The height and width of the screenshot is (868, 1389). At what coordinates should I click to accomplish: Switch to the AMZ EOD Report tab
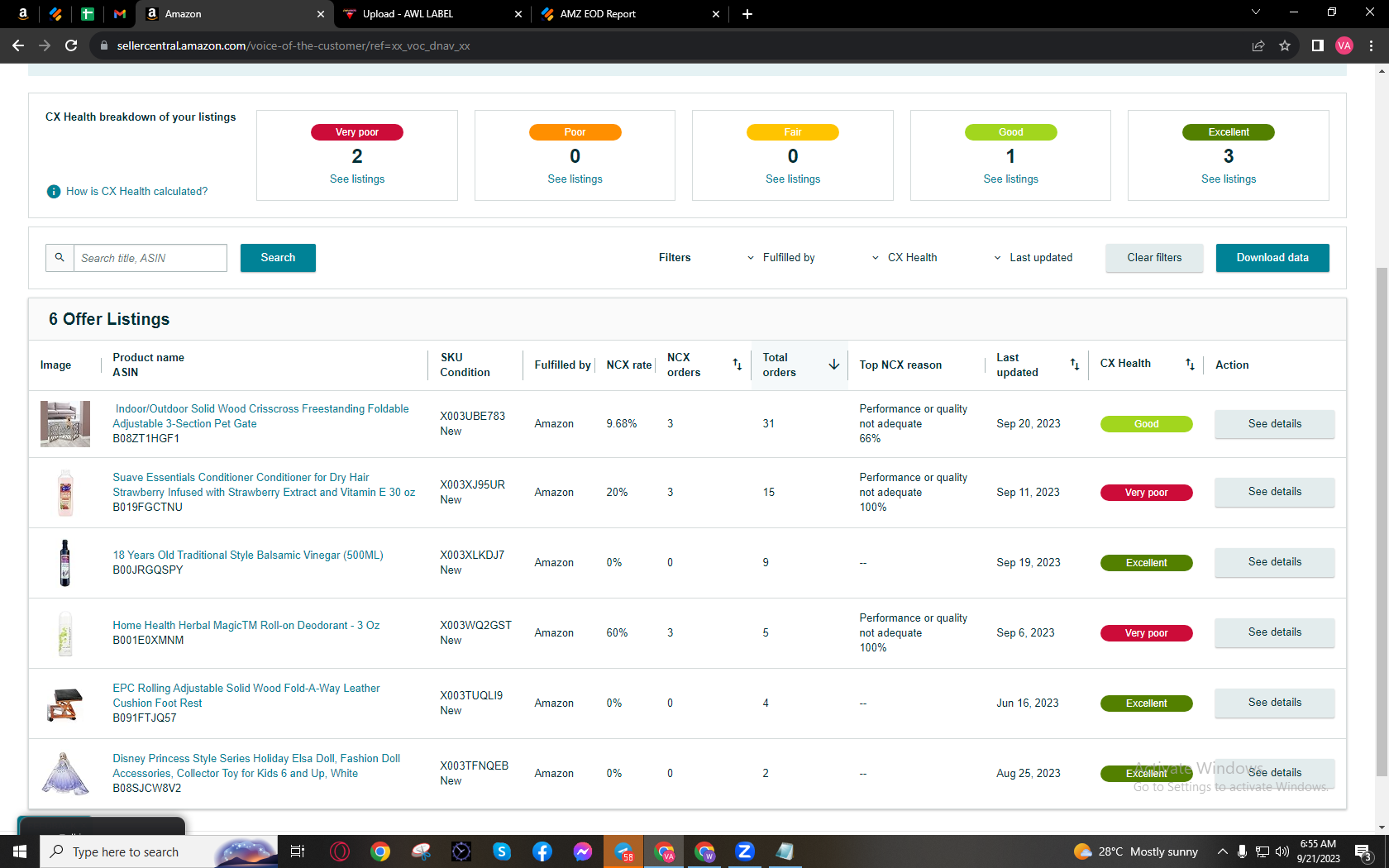[628, 14]
